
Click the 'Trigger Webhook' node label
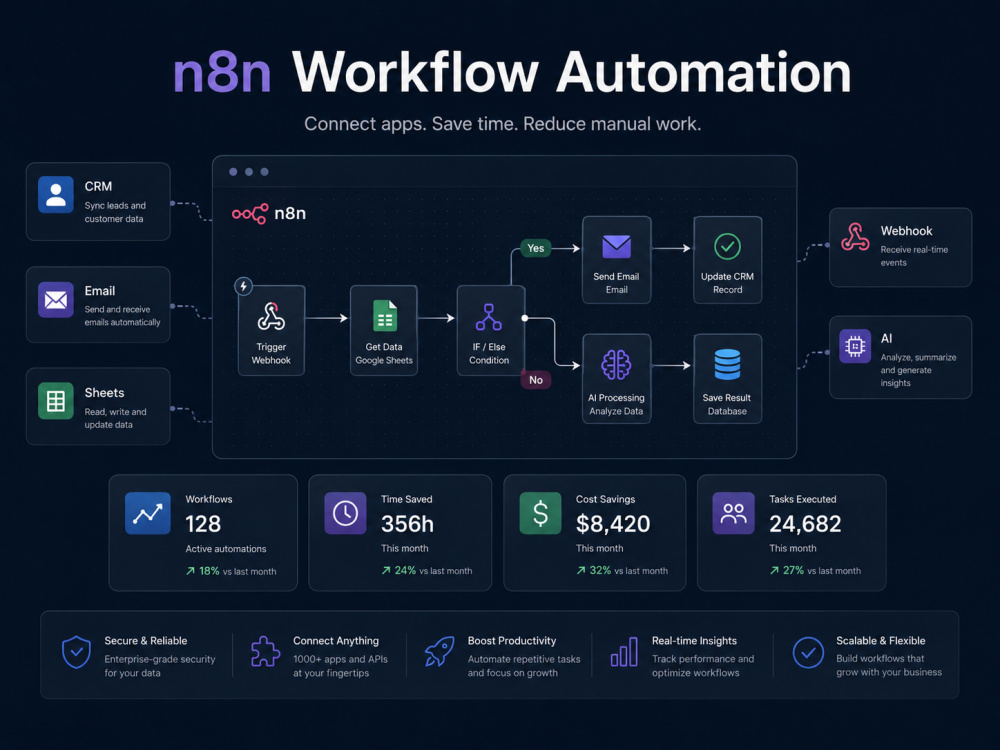[271, 353]
